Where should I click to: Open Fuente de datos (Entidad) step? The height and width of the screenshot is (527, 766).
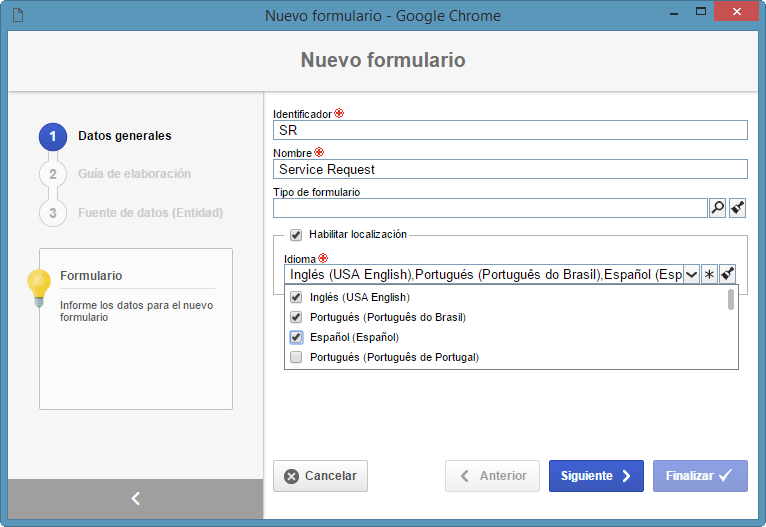150,213
